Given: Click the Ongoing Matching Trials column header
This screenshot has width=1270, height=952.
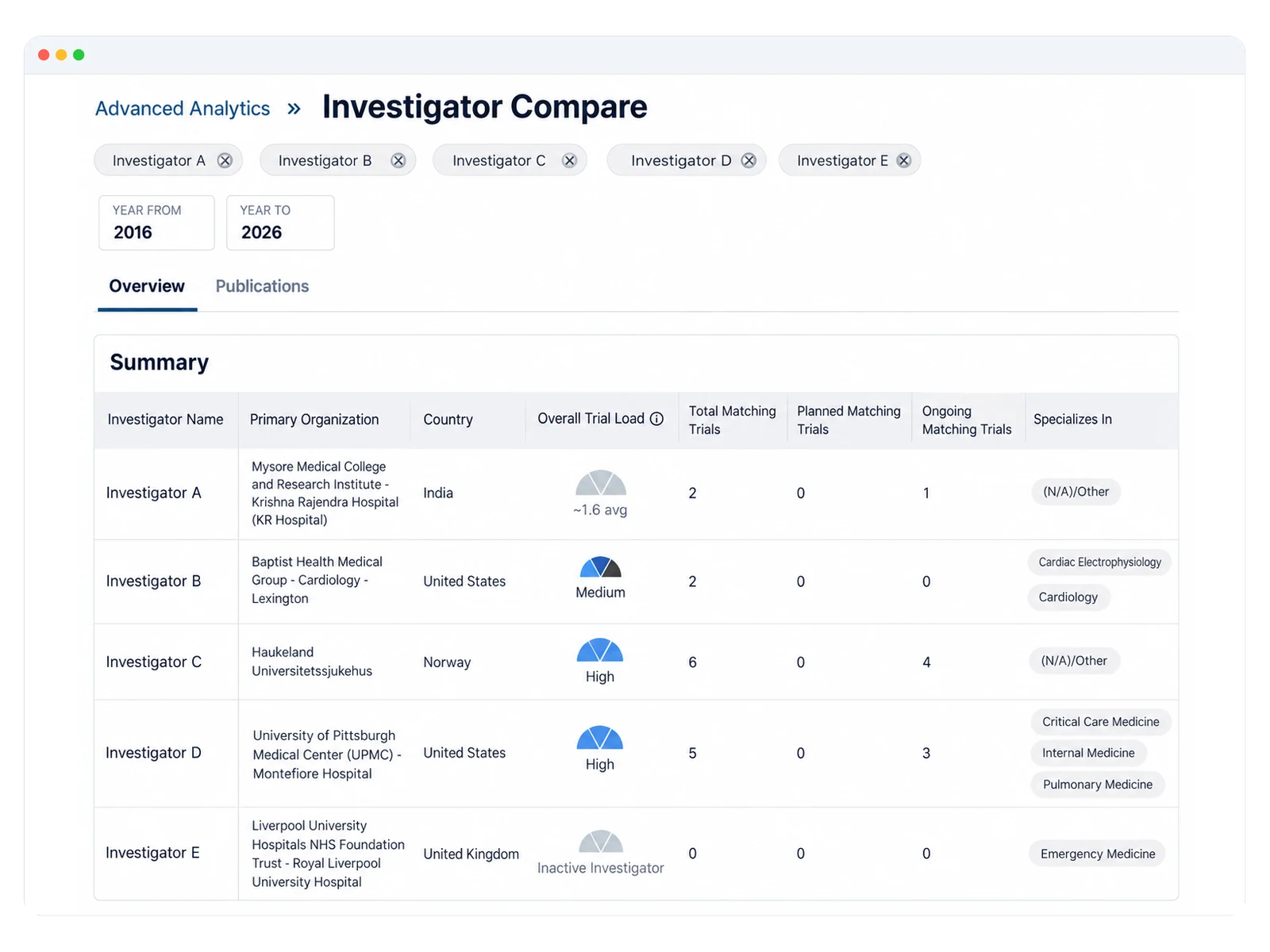Looking at the screenshot, I should 967,420.
